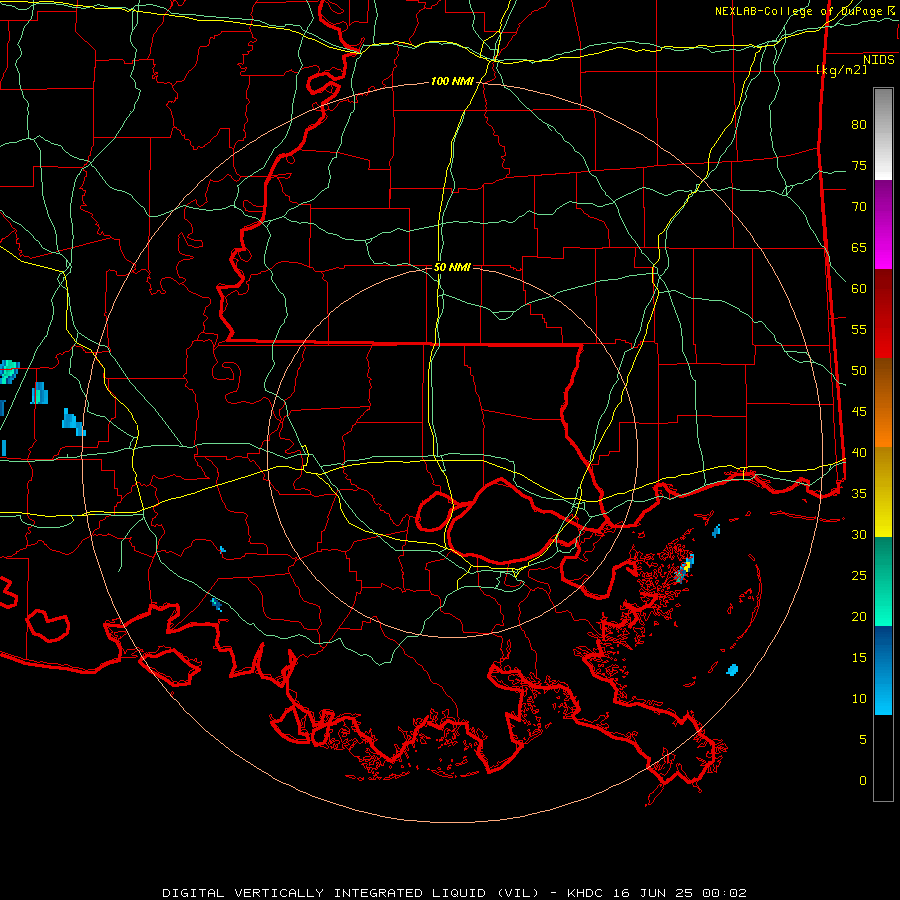The image size is (900, 900).
Task: Click the KHDC station identifier
Action: (x=588, y=893)
